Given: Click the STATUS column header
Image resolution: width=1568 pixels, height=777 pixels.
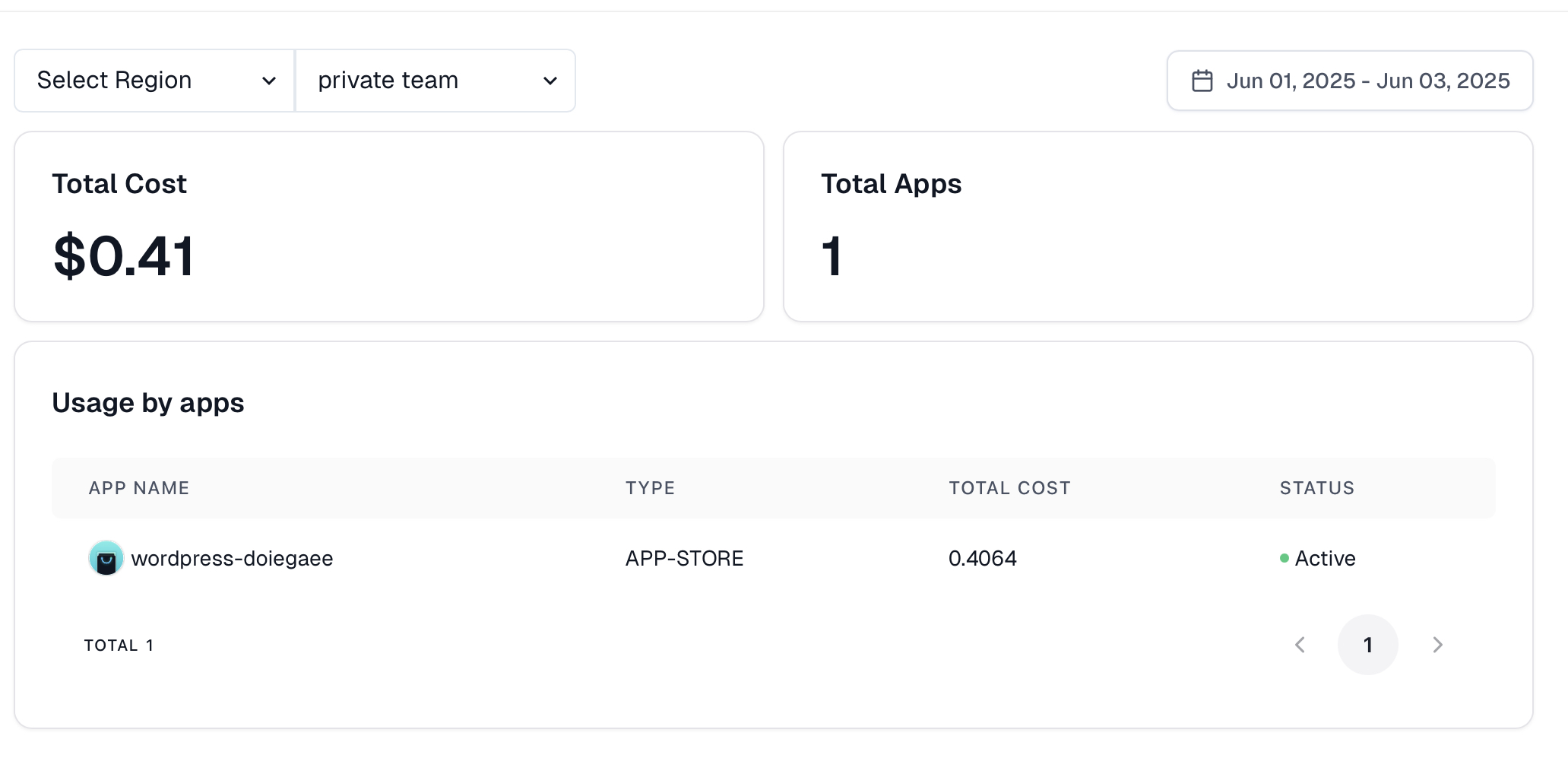Looking at the screenshot, I should (1316, 488).
